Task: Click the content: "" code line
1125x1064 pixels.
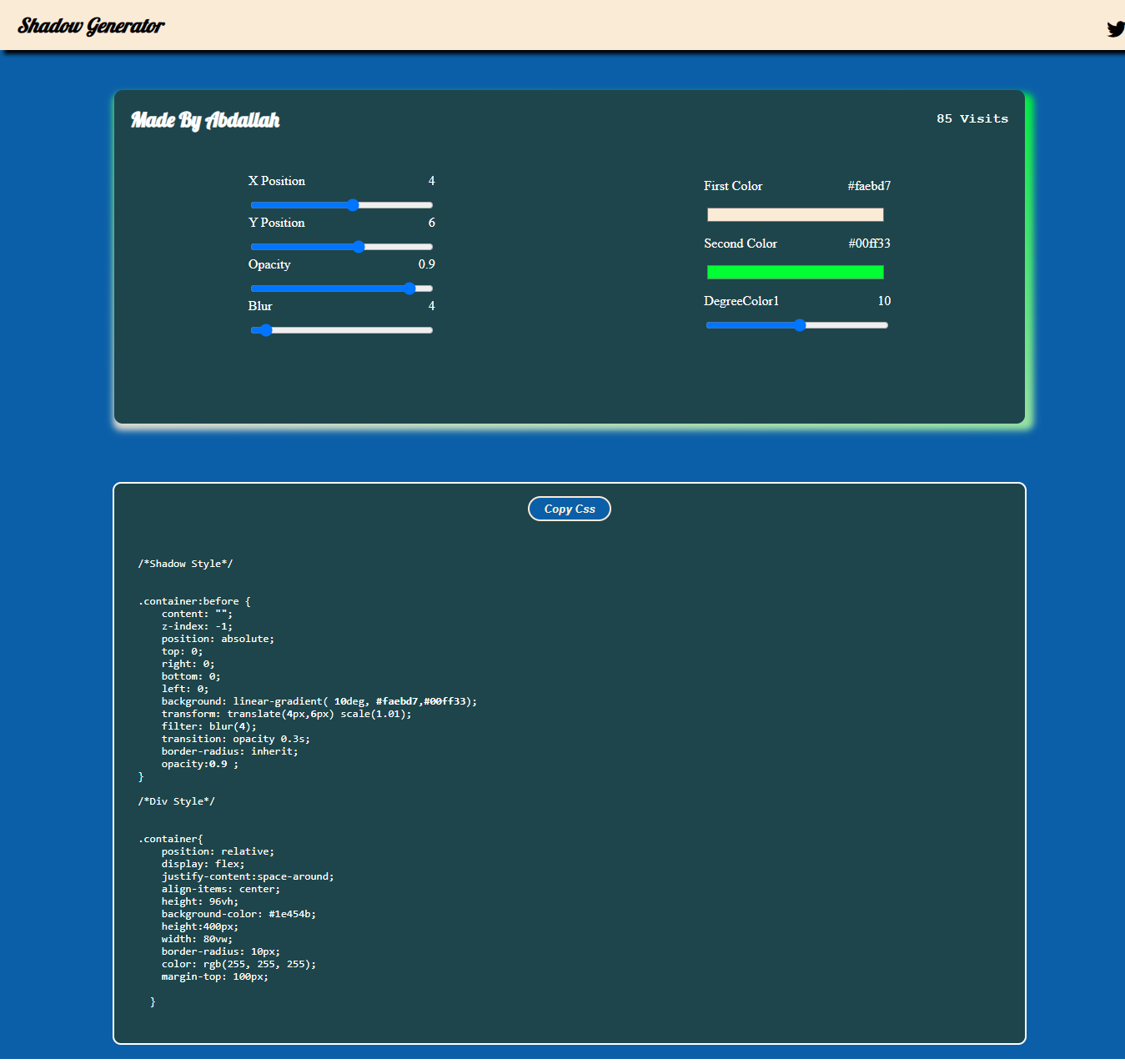Action: click(197, 614)
